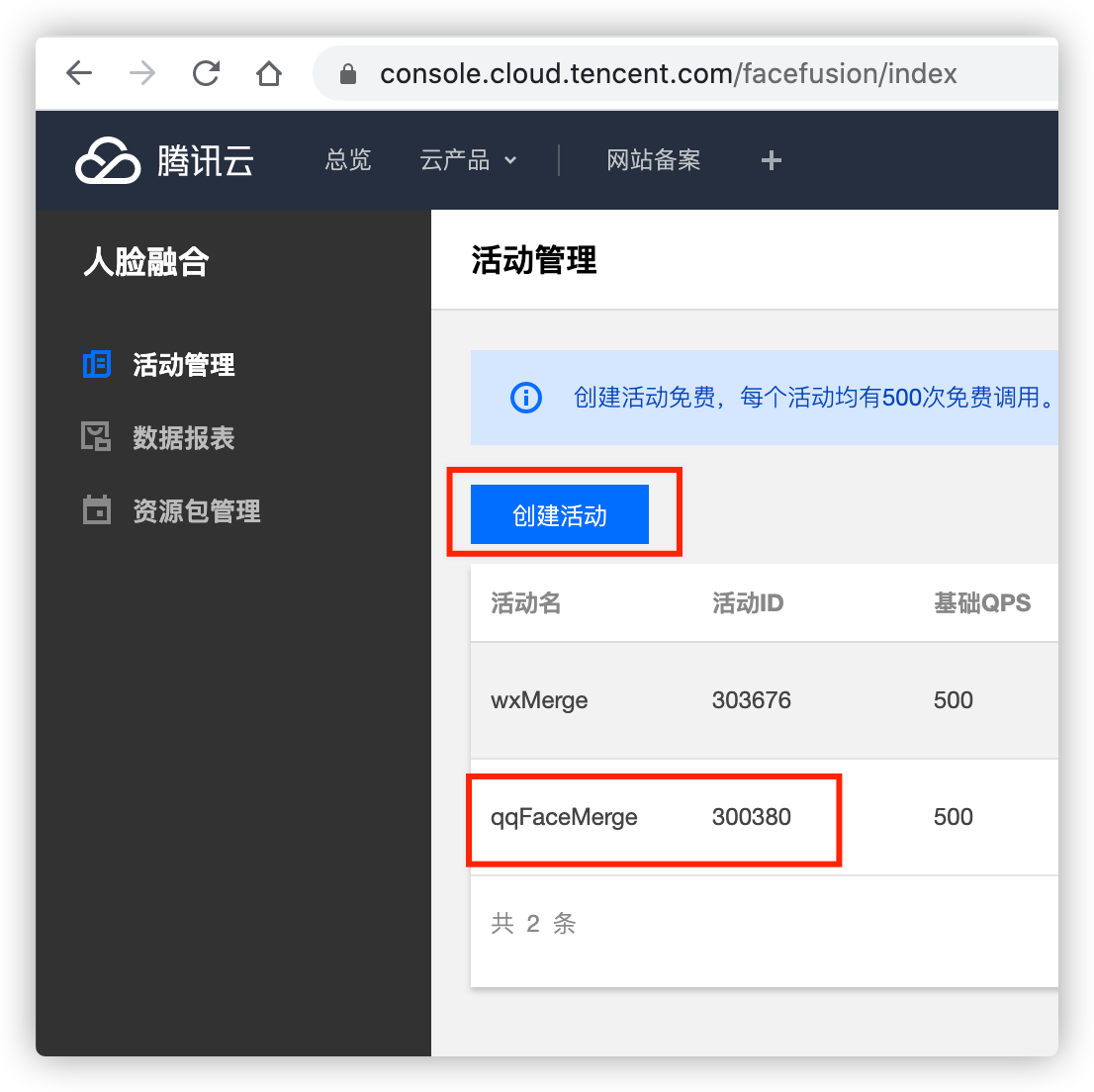The image size is (1094, 1092).
Task: Click the address bar URL field
Action: pyautogui.click(x=685, y=73)
